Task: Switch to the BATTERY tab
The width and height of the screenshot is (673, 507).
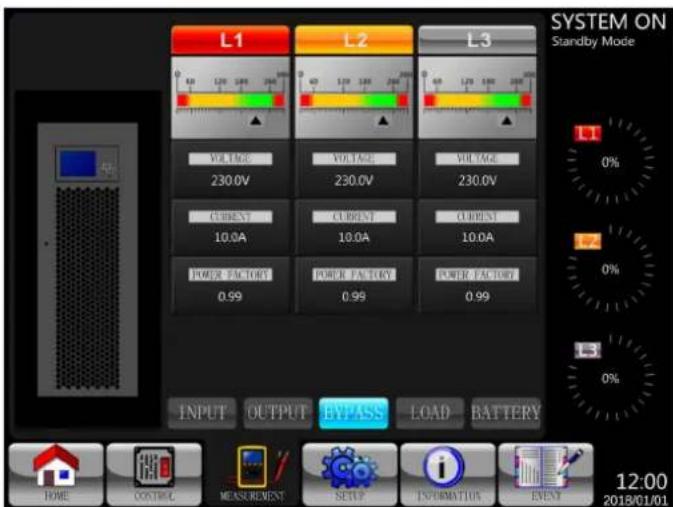Action: point(506,413)
